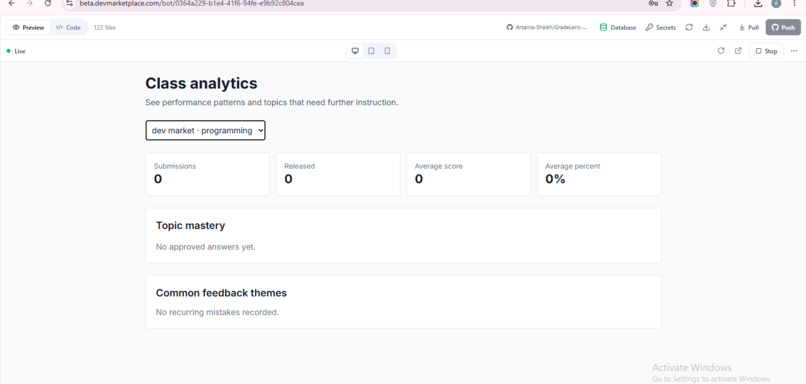
Task: Click the Stop button
Action: [x=766, y=51]
